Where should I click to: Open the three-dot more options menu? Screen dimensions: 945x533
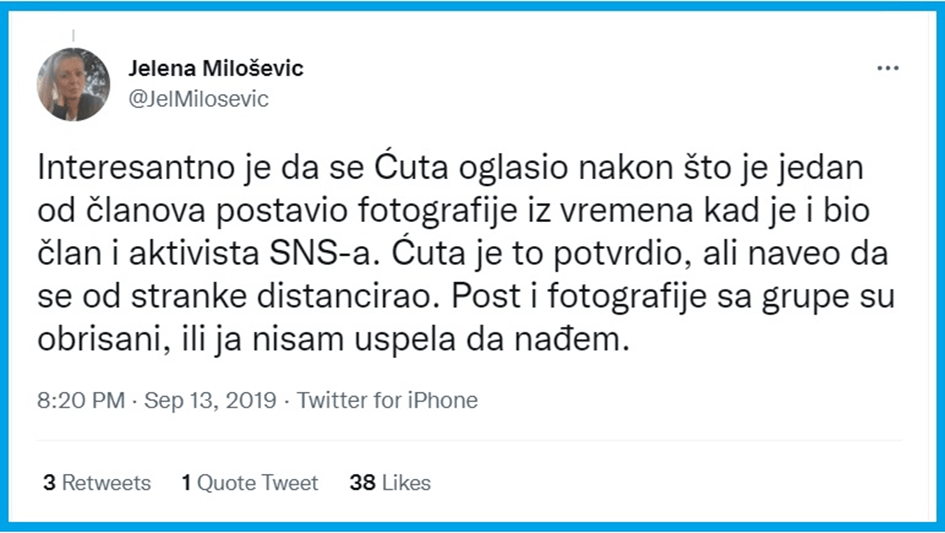[x=887, y=69]
